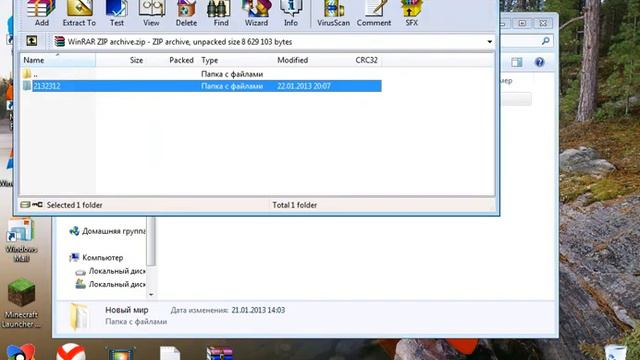
Task: Sort the list by Name column
Action: (58, 60)
